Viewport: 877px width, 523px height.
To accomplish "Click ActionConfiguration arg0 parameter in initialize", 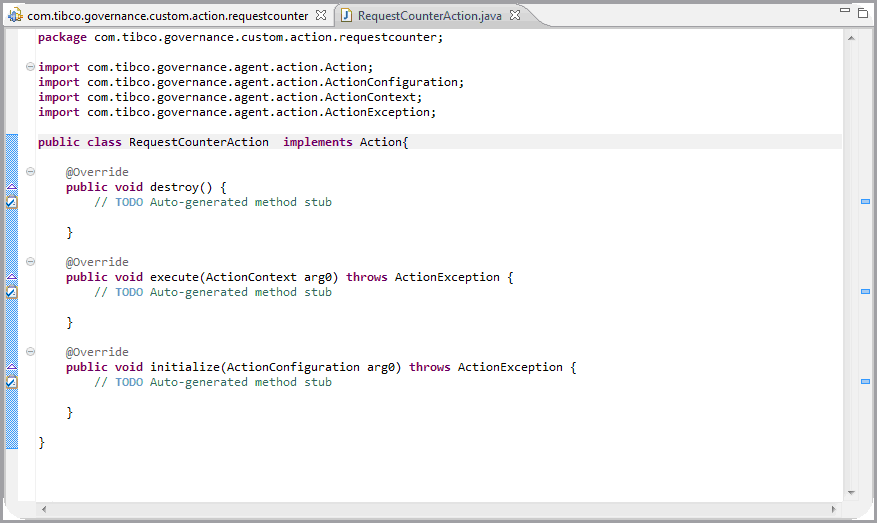I will coord(311,367).
